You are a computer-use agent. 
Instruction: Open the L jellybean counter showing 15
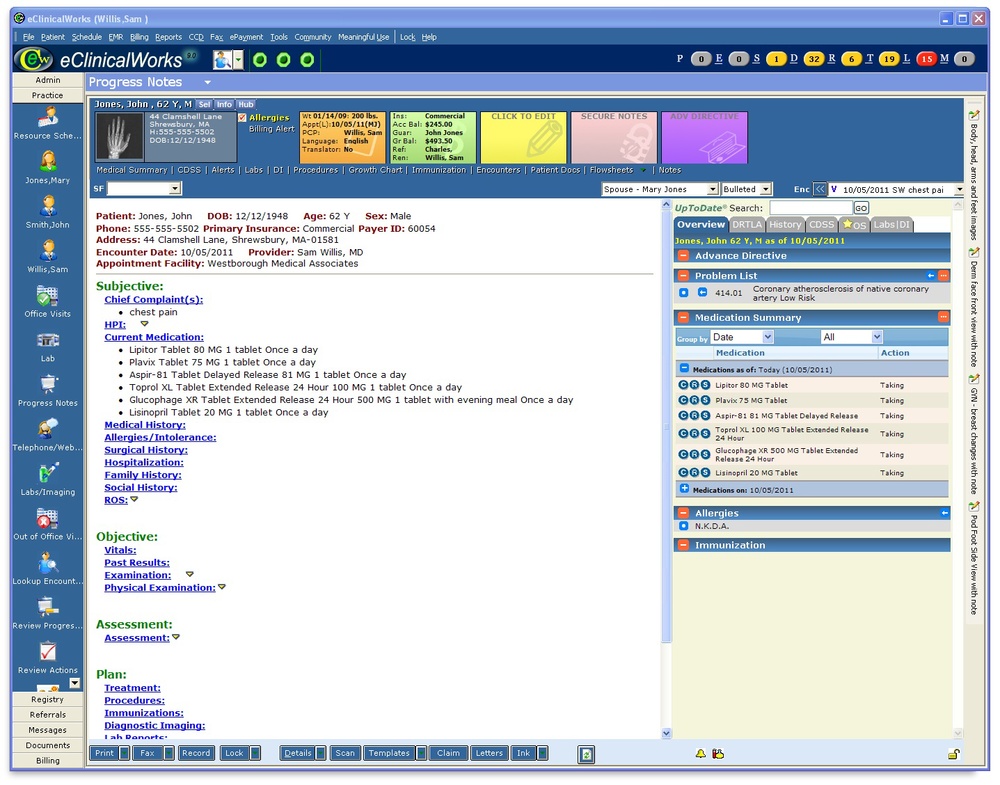927,59
